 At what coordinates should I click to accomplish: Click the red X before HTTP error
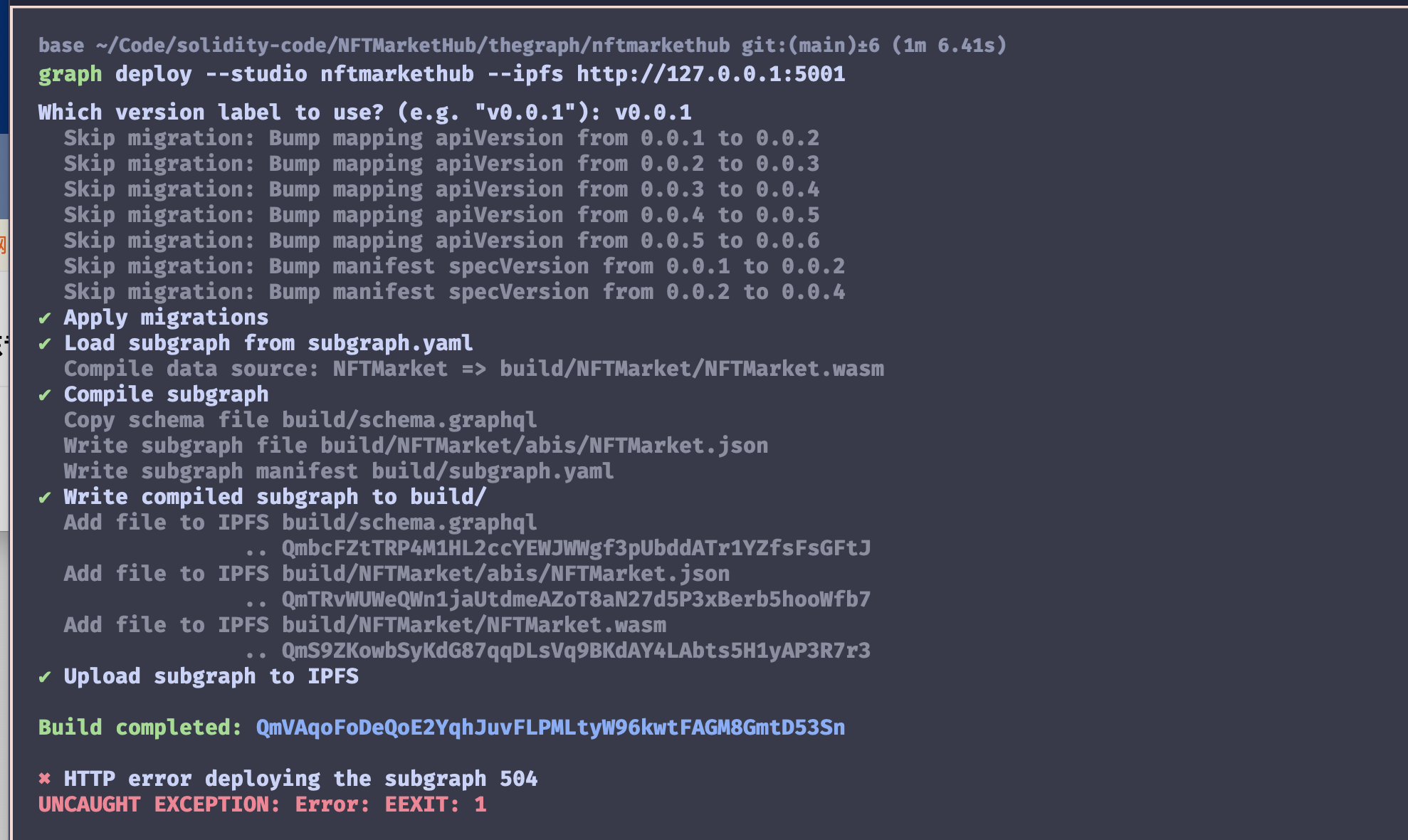click(x=45, y=779)
